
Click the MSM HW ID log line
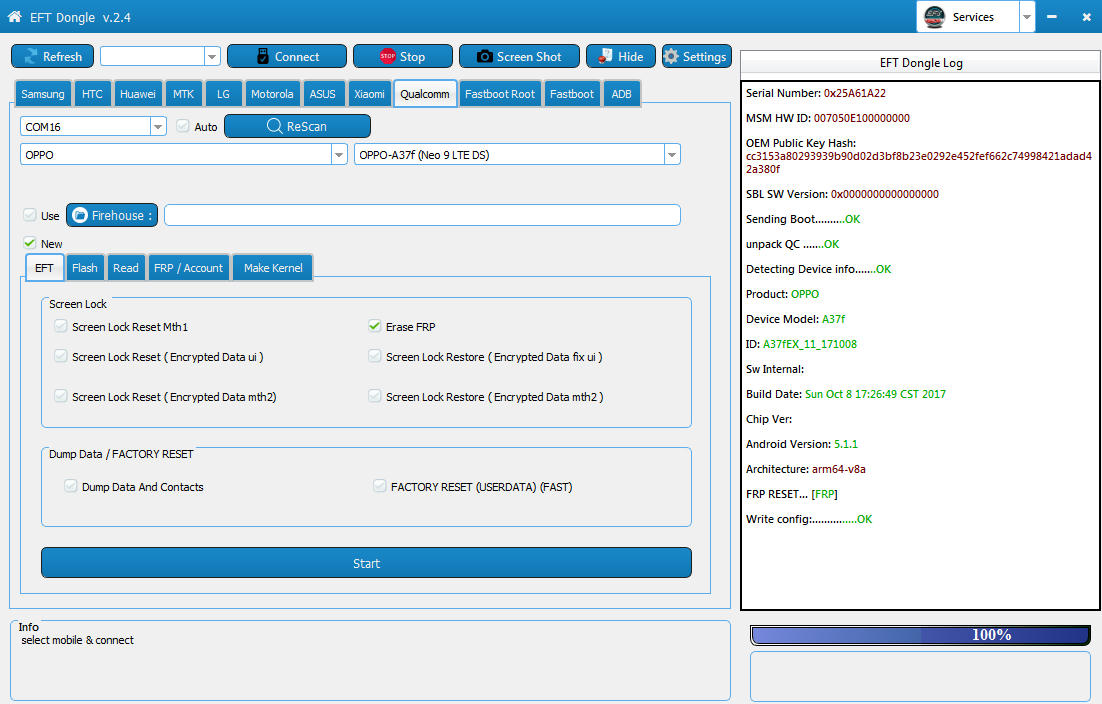click(827, 118)
